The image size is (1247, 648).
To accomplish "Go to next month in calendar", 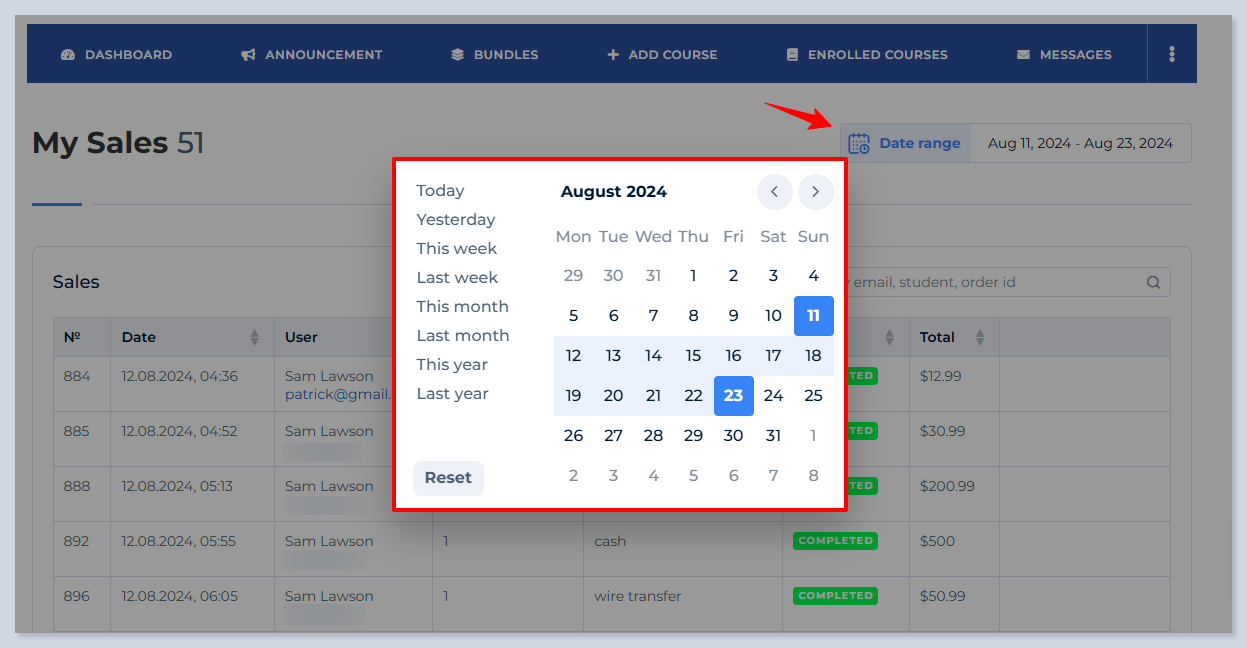I will point(815,192).
